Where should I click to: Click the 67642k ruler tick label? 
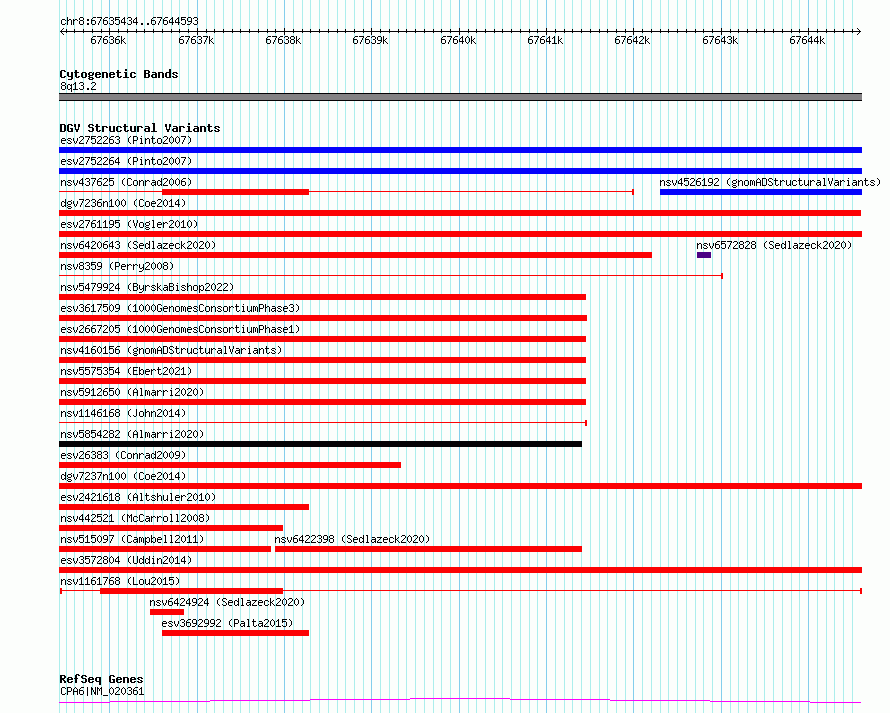coord(632,41)
